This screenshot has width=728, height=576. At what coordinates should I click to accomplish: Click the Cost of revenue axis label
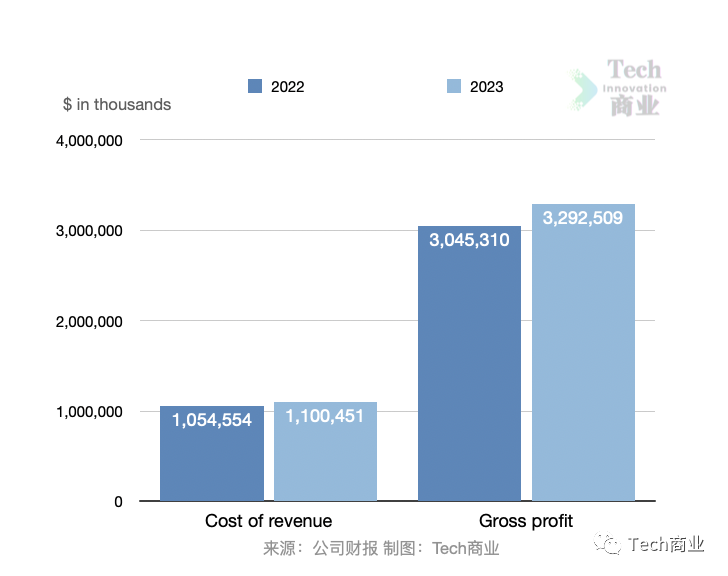[268, 521]
